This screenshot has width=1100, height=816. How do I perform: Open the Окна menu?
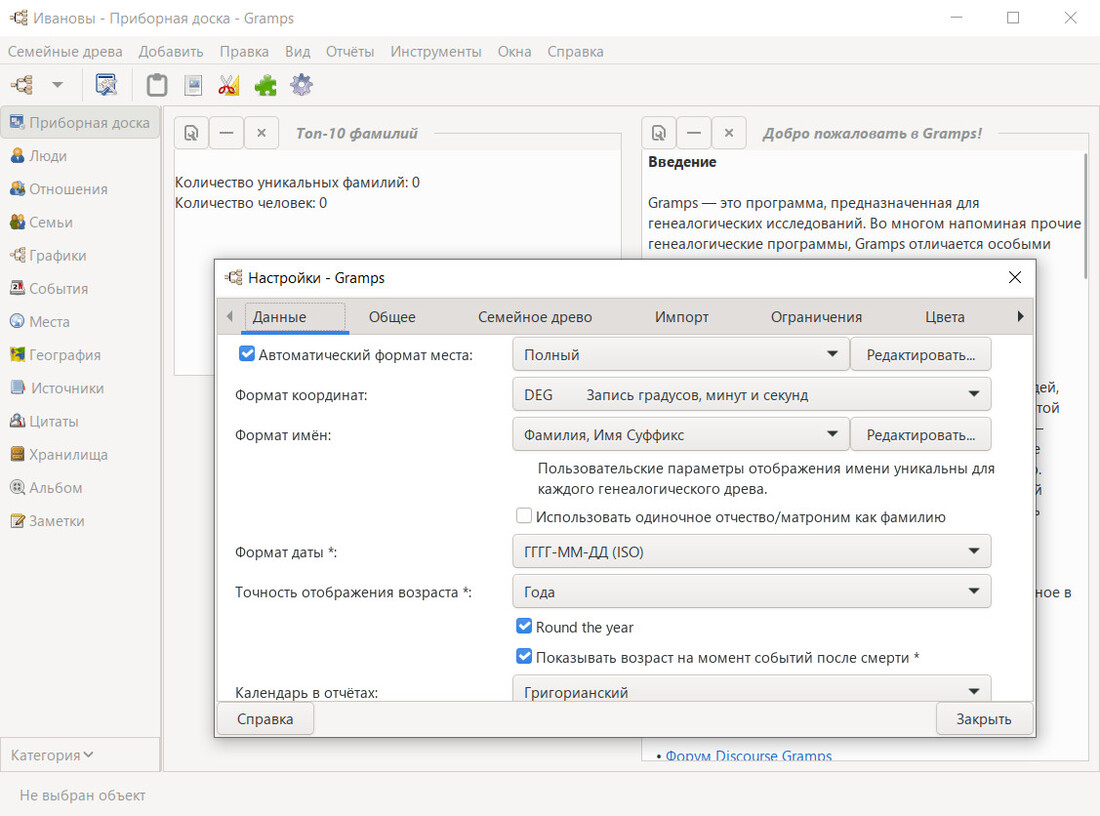click(514, 51)
